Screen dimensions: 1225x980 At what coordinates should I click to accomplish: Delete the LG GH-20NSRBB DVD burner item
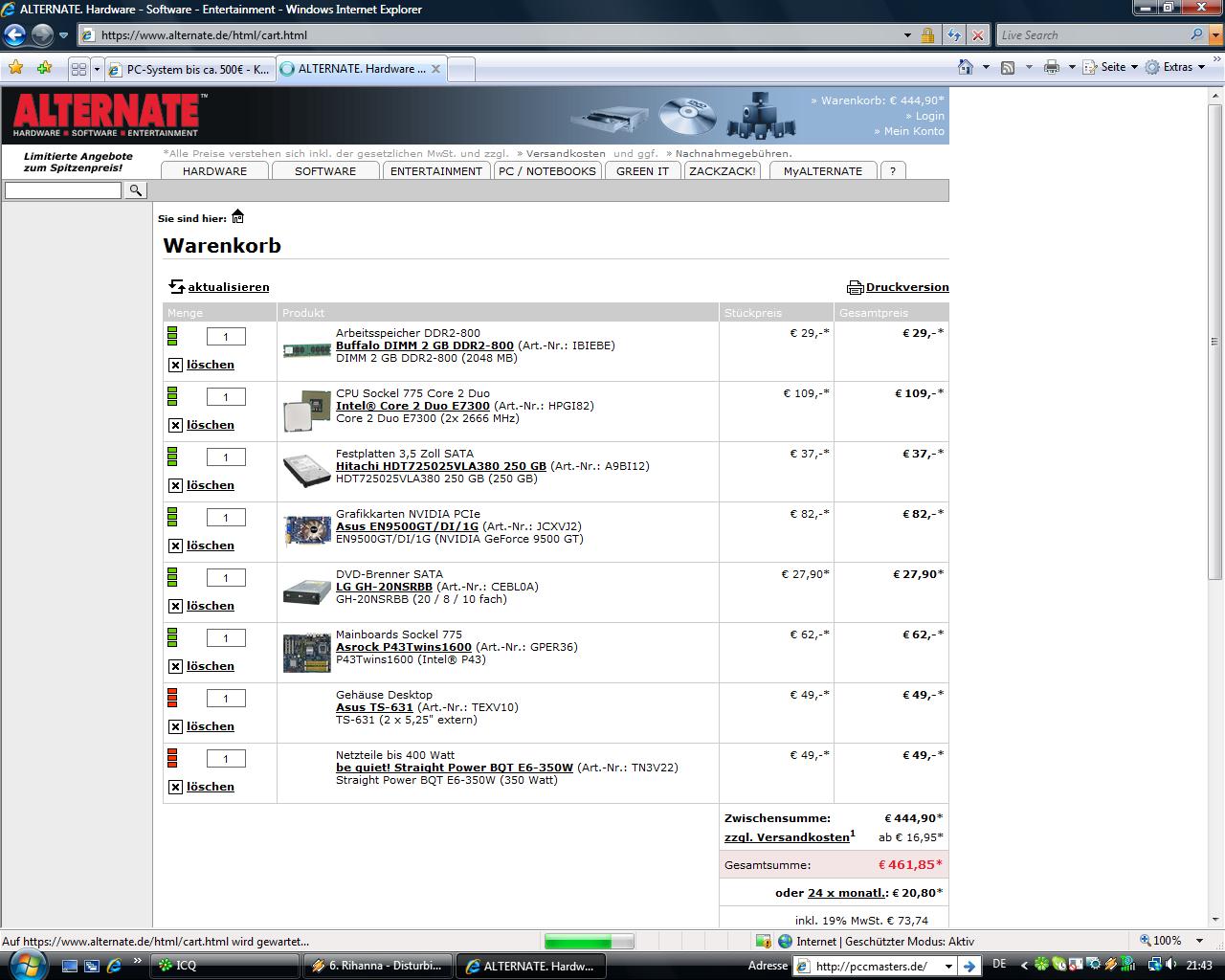pos(202,606)
